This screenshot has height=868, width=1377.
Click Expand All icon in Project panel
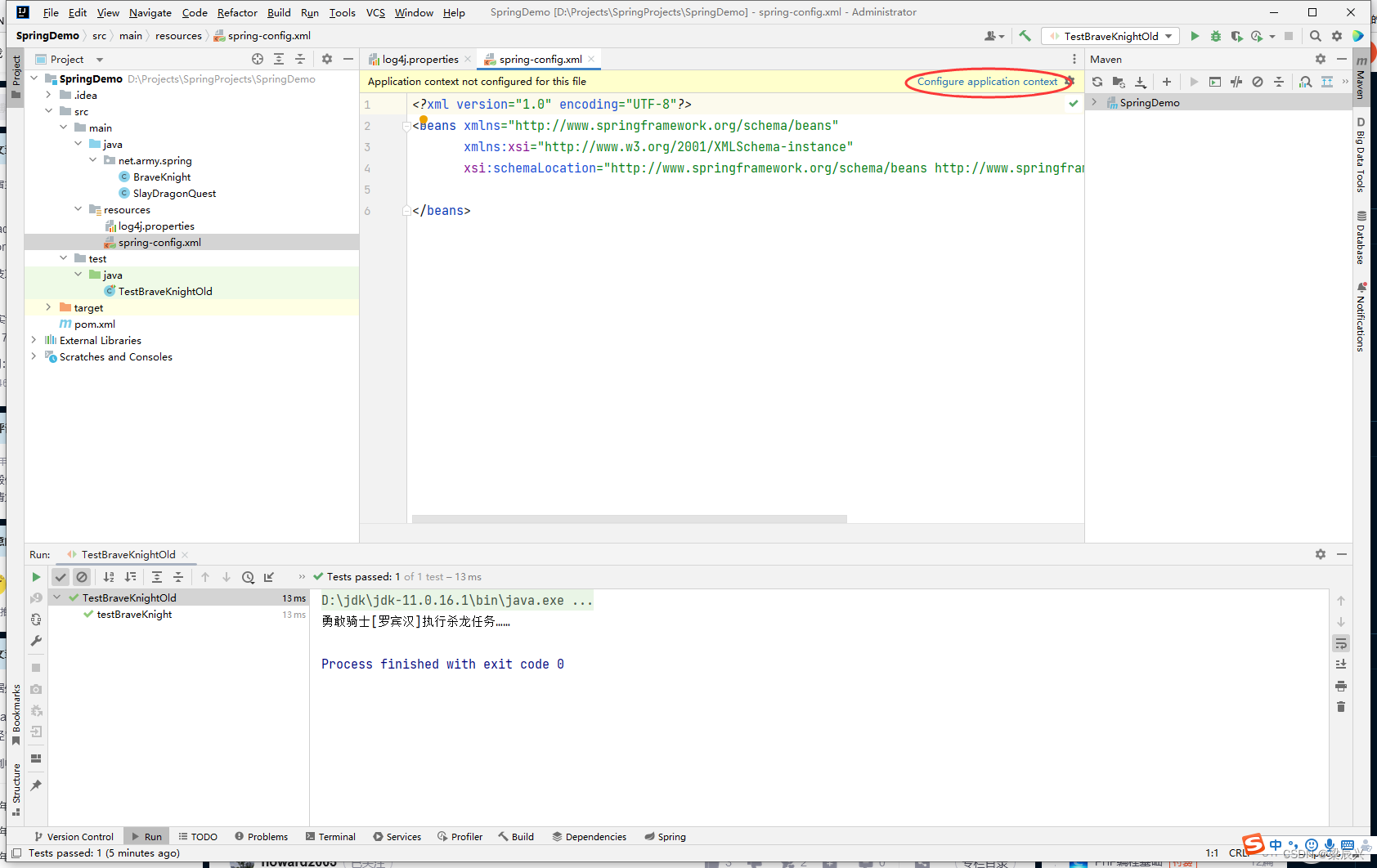[279, 59]
